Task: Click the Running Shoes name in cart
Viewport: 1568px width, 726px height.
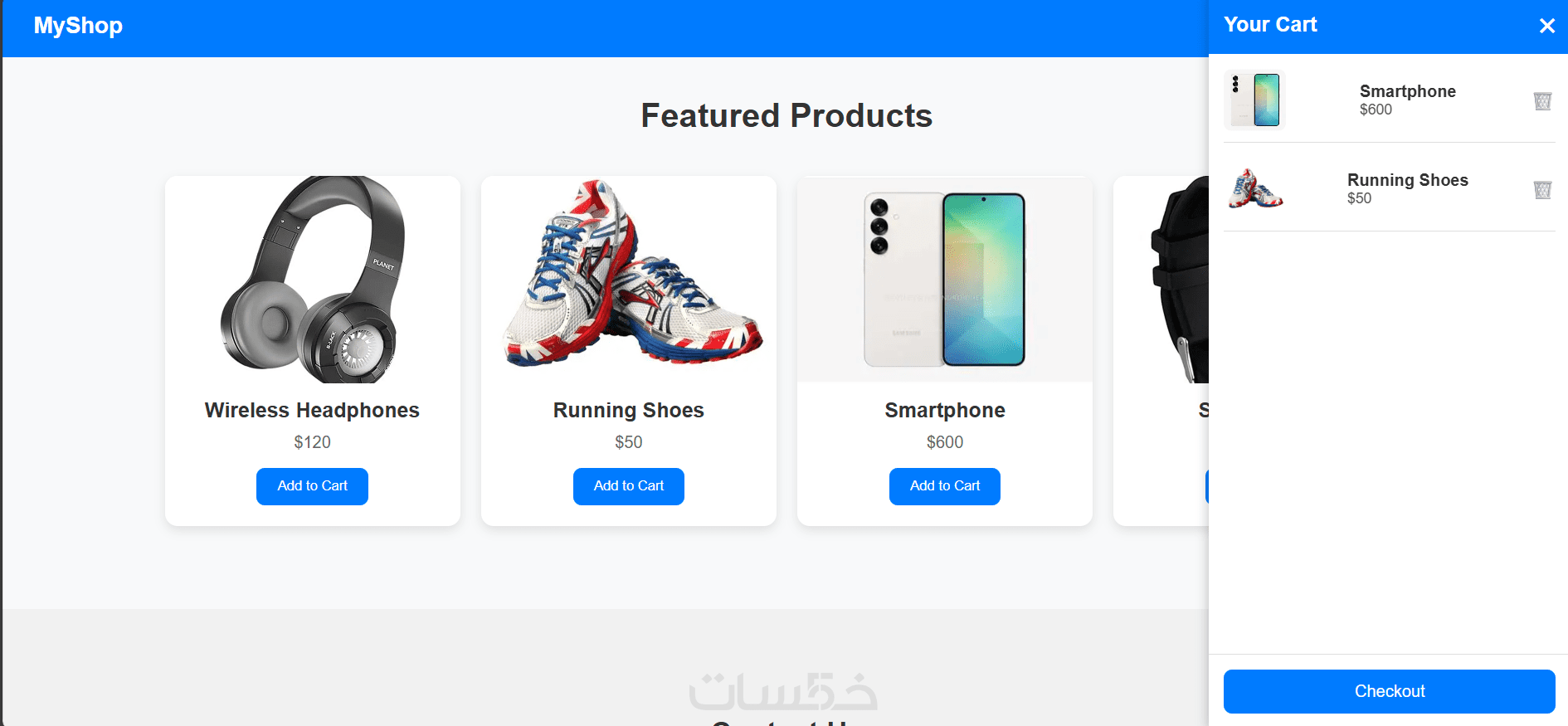Action: pyautogui.click(x=1407, y=180)
